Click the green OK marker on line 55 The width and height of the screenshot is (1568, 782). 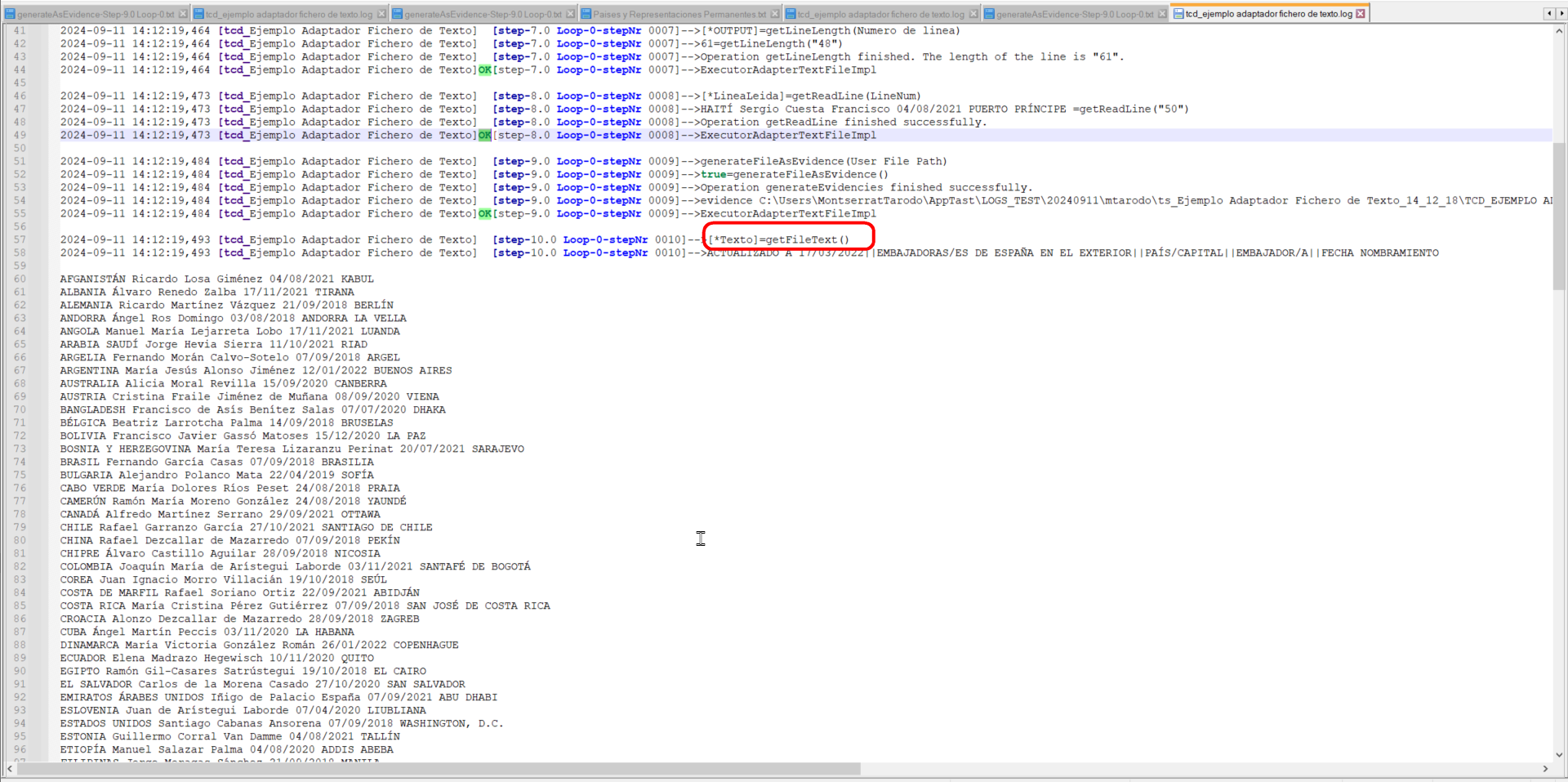[485, 214]
